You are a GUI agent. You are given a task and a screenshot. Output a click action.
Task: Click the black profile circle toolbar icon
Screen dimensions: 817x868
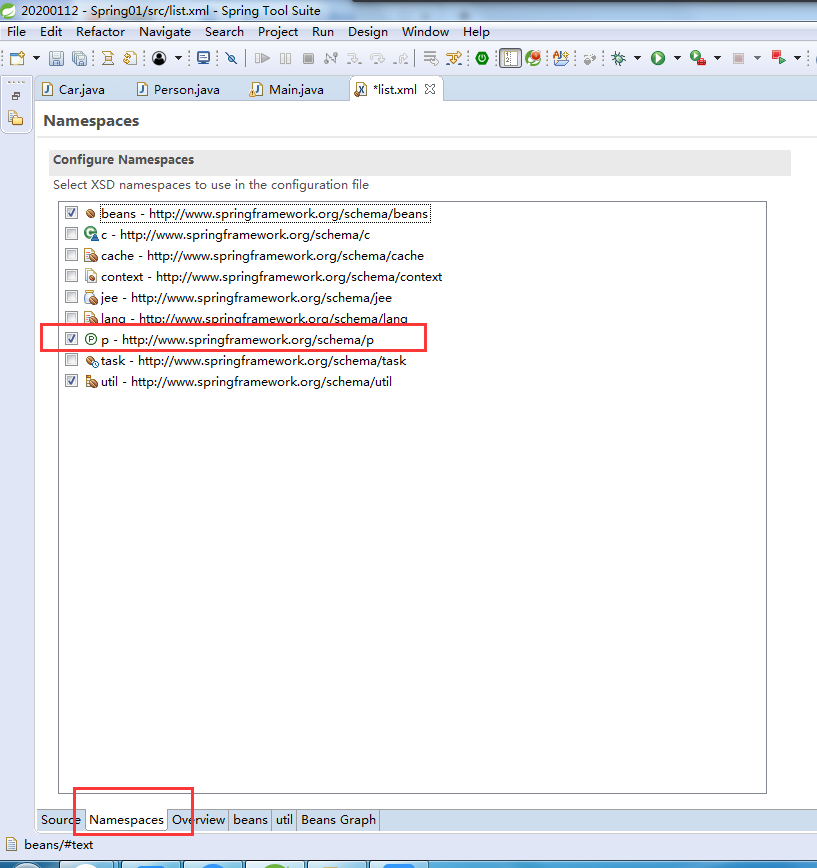point(159,58)
